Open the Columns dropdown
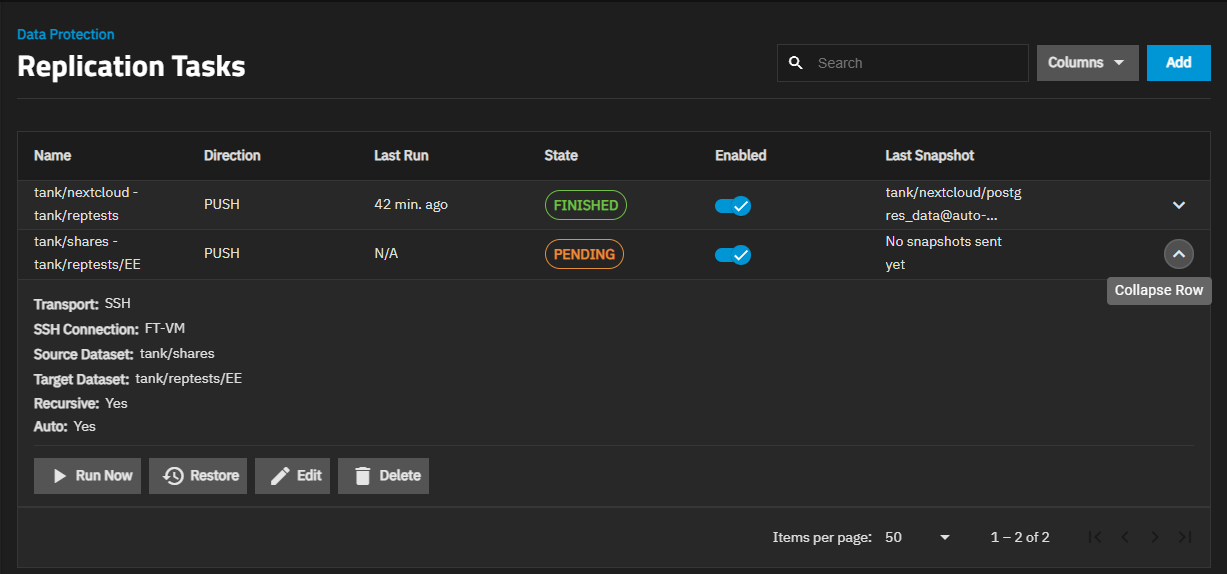This screenshot has width=1227, height=574. coord(1087,63)
